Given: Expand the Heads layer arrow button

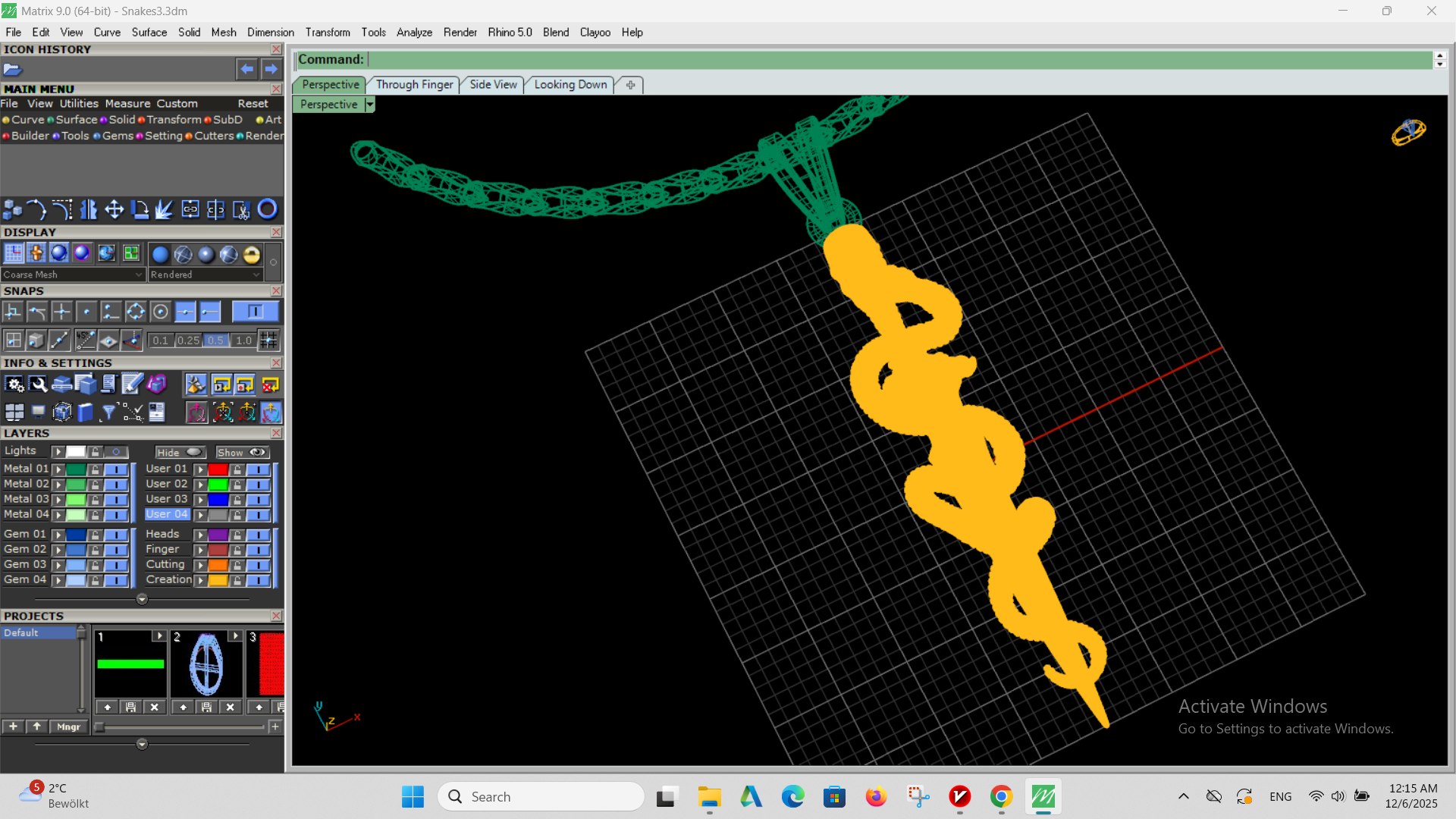Looking at the screenshot, I should coord(200,535).
